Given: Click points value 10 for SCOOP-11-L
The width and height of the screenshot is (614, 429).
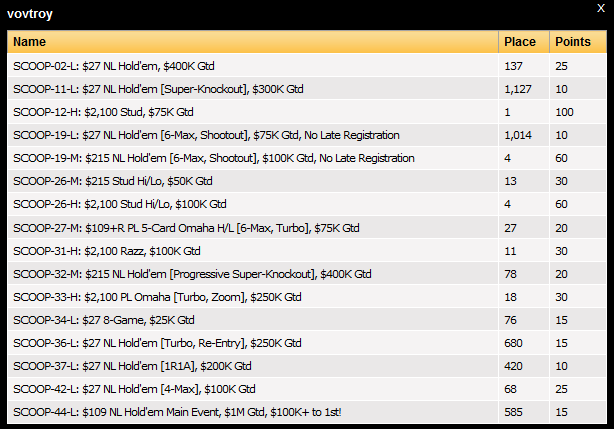Looking at the screenshot, I should click(562, 89).
